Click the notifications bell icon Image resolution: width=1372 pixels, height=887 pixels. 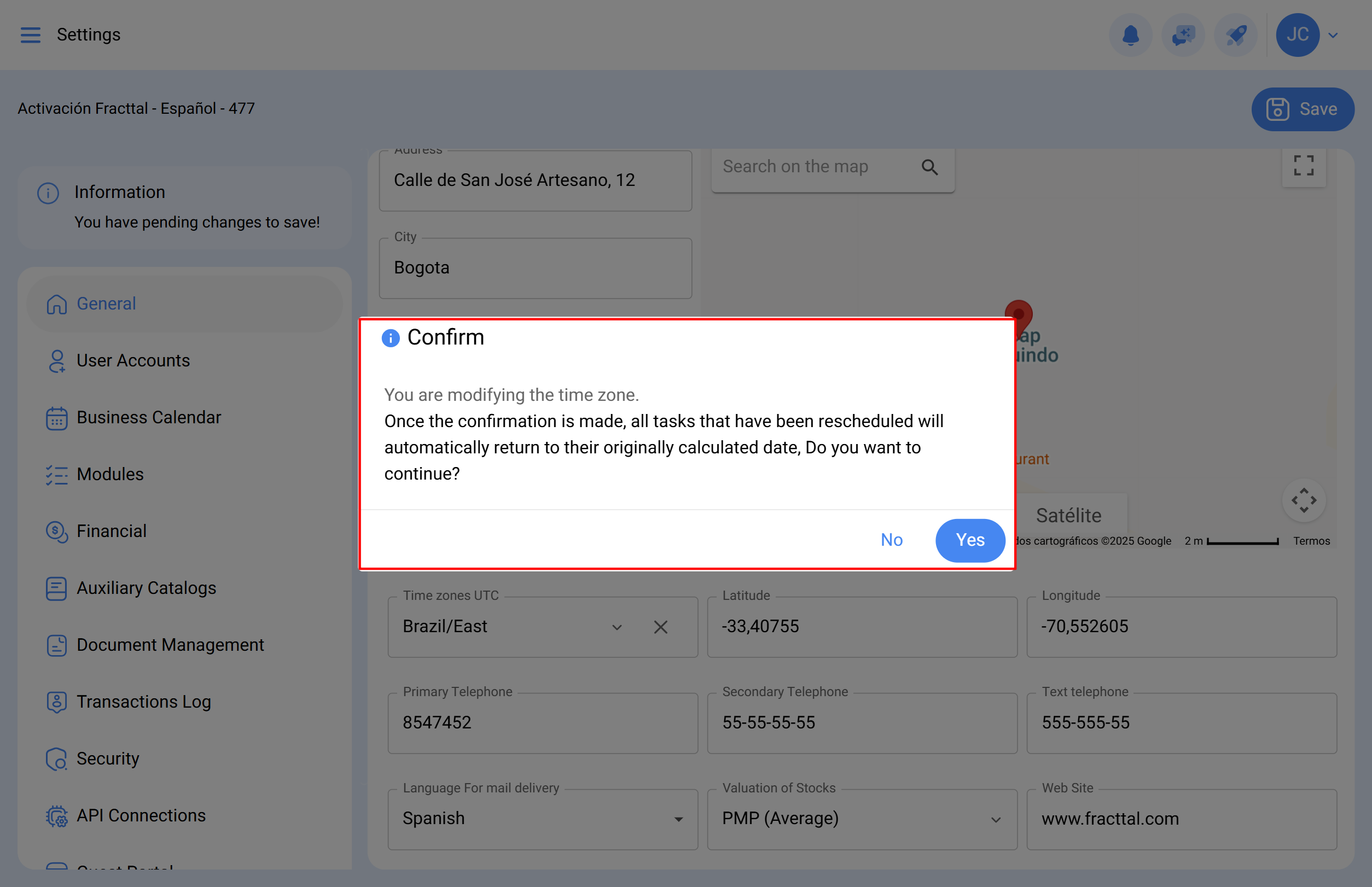[x=1130, y=34]
